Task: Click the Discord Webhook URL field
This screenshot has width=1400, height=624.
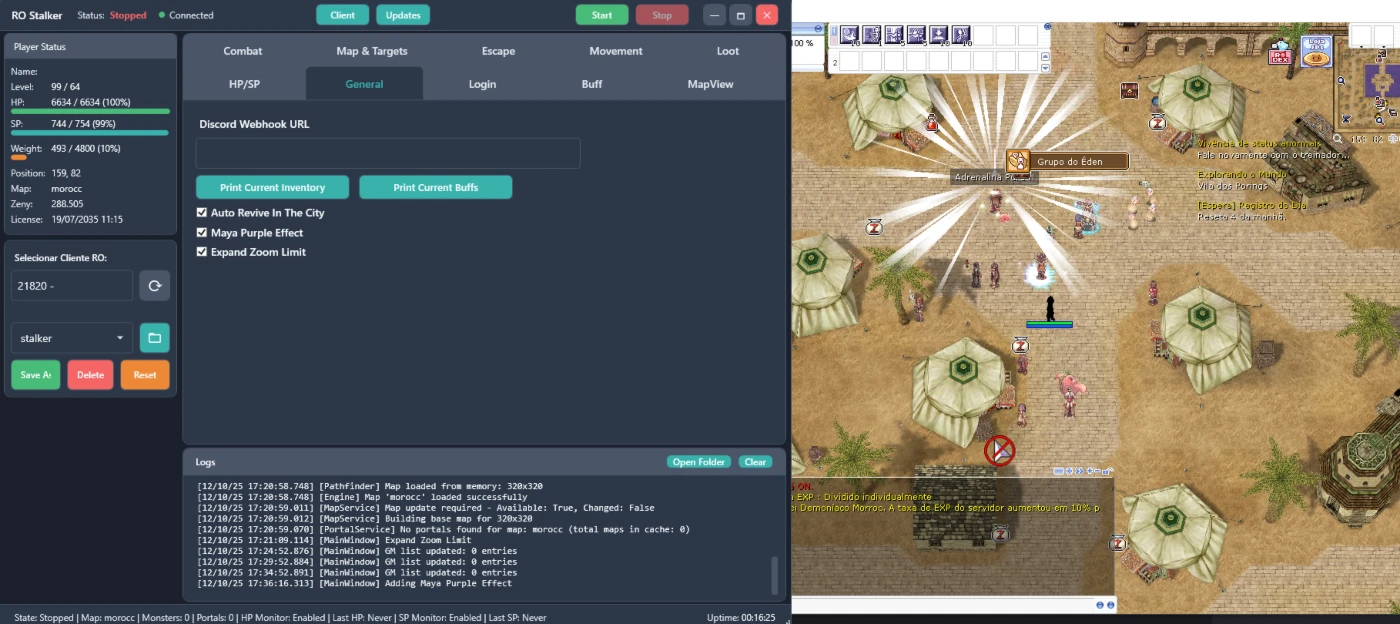Action: pyautogui.click(x=388, y=154)
